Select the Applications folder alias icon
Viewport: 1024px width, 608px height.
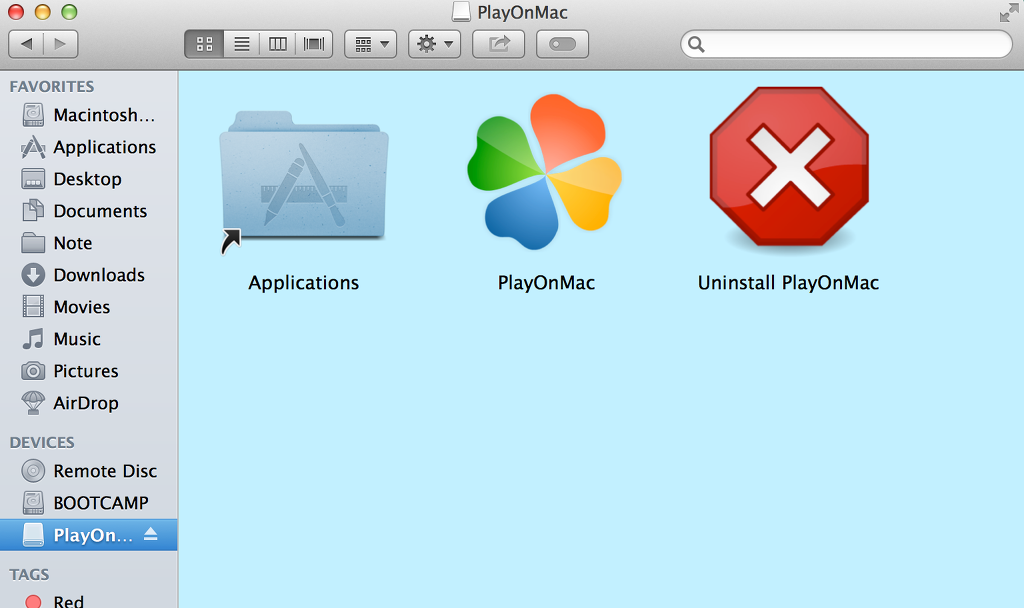point(304,181)
